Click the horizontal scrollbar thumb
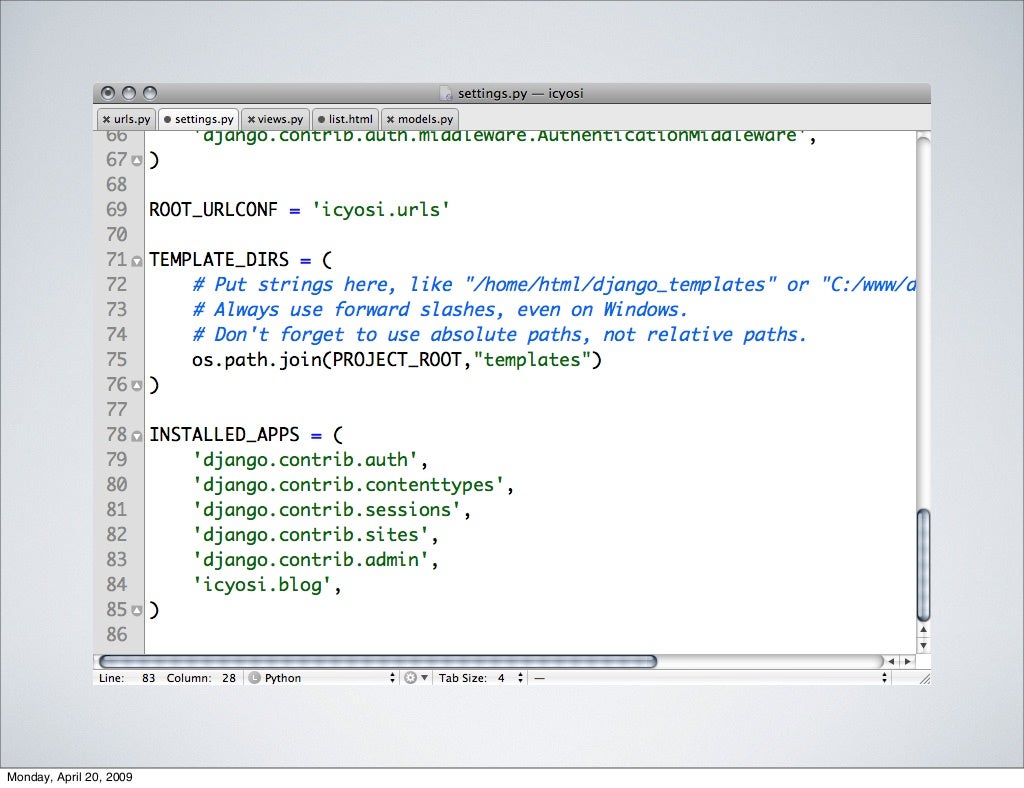Screen dimensions: 1024x788 tap(378, 661)
